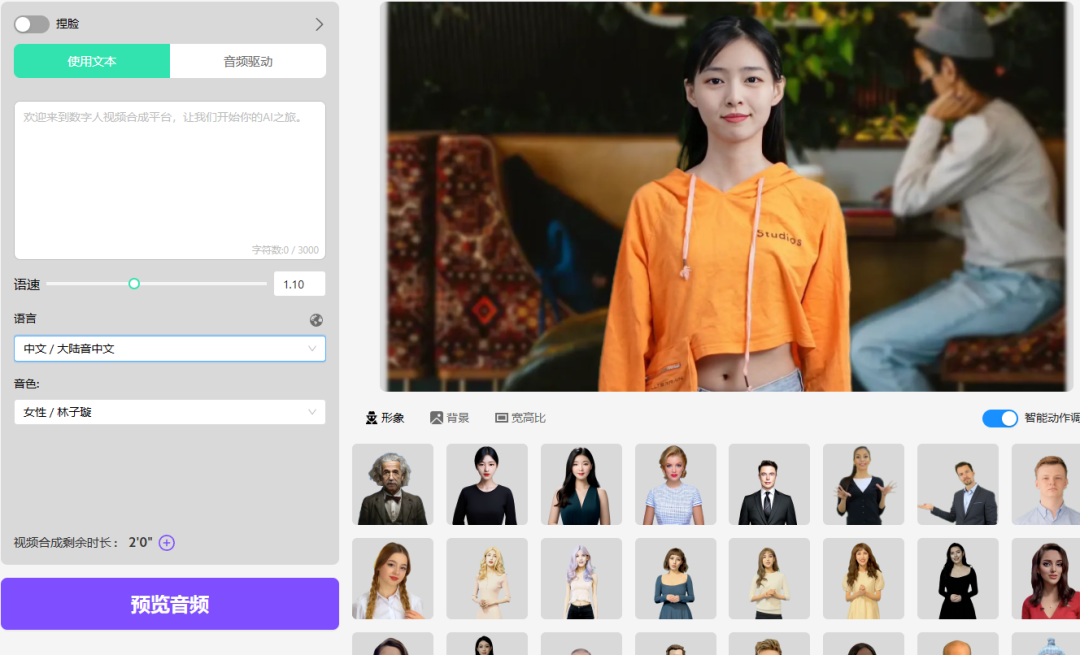Select the 形象 avatar tab

385,418
